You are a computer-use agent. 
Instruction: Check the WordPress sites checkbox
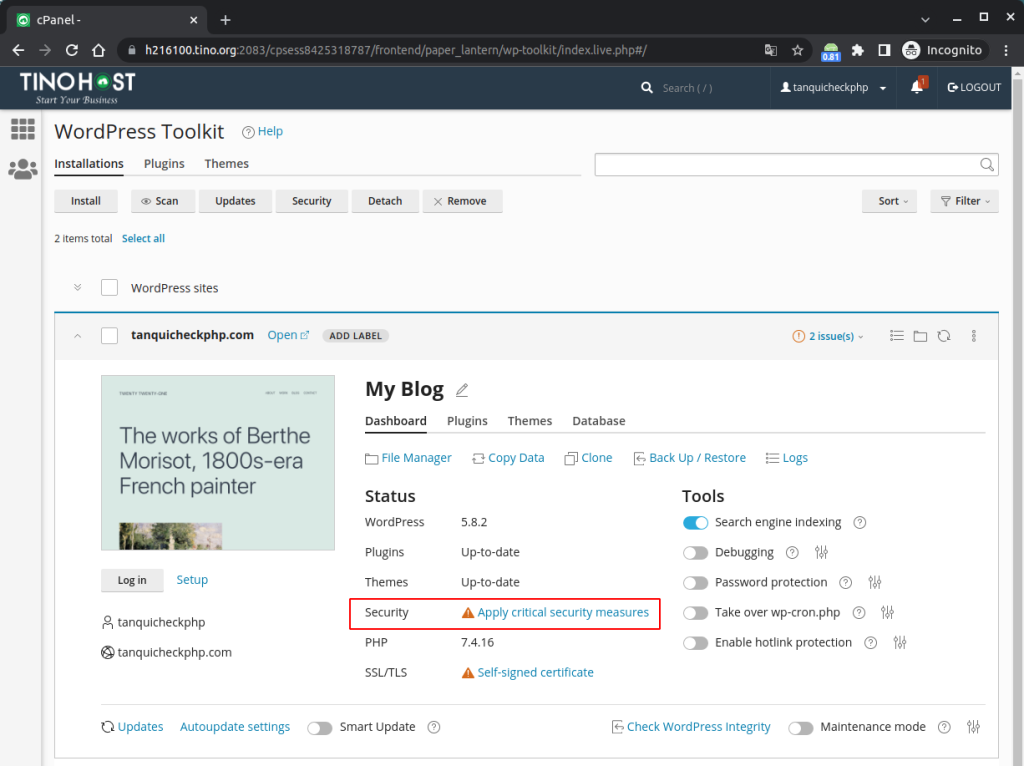[109, 287]
